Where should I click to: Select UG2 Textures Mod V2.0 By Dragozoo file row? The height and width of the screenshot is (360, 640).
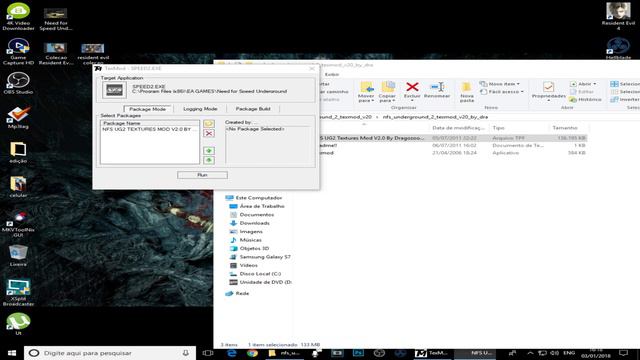(x=453, y=138)
